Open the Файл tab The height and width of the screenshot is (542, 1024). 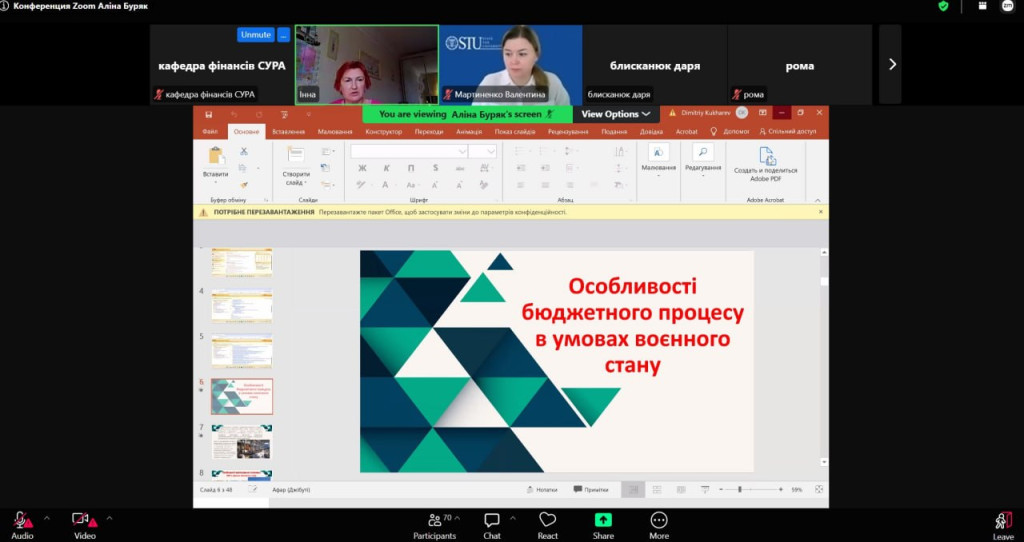[210, 132]
